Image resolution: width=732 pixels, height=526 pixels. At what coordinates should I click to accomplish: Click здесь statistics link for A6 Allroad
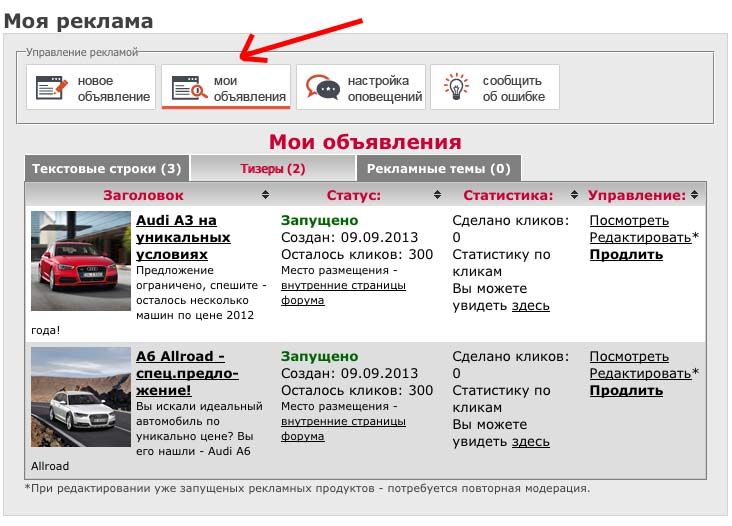click(x=531, y=442)
